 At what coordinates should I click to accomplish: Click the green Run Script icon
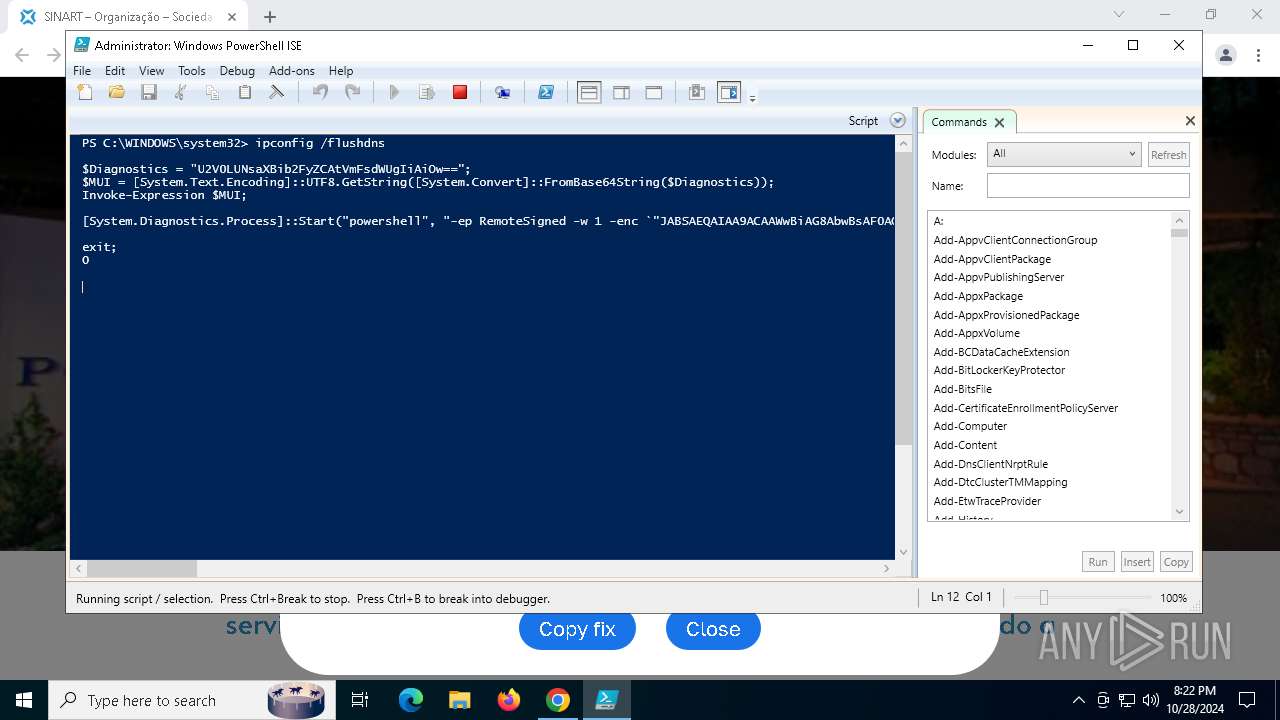click(394, 92)
